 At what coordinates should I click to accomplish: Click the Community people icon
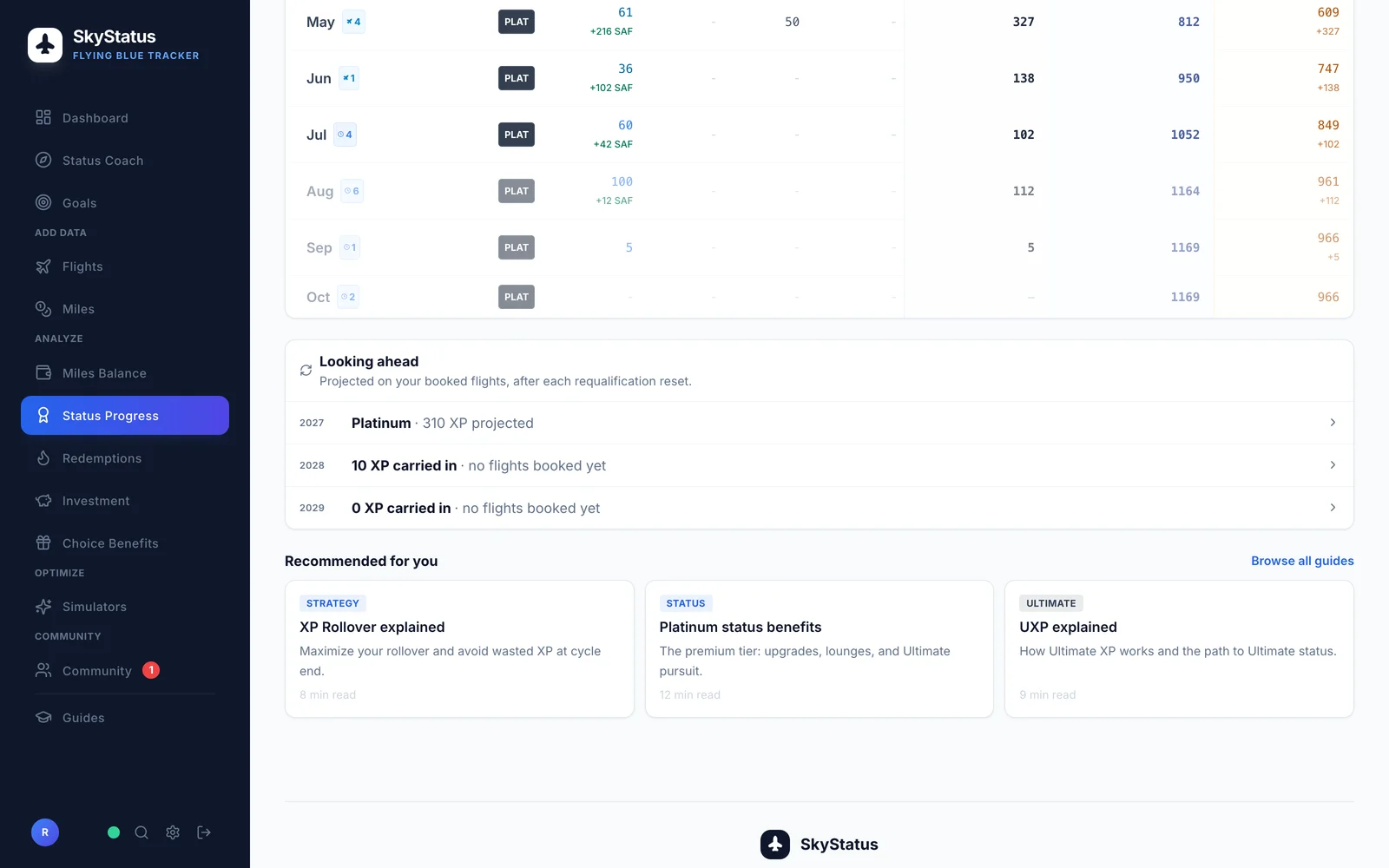43,670
